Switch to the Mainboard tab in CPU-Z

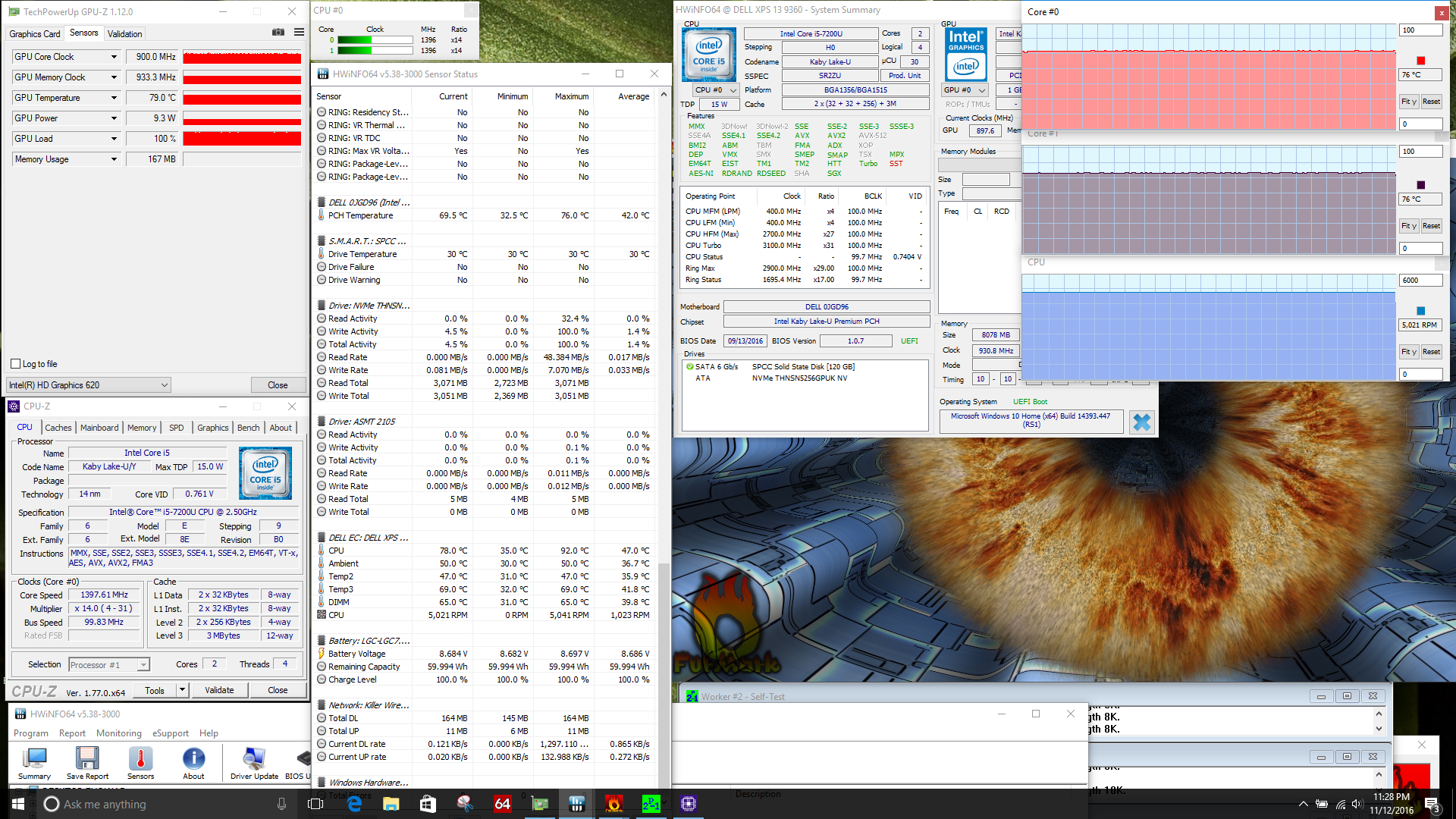pyautogui.click(x=99, y=428)
